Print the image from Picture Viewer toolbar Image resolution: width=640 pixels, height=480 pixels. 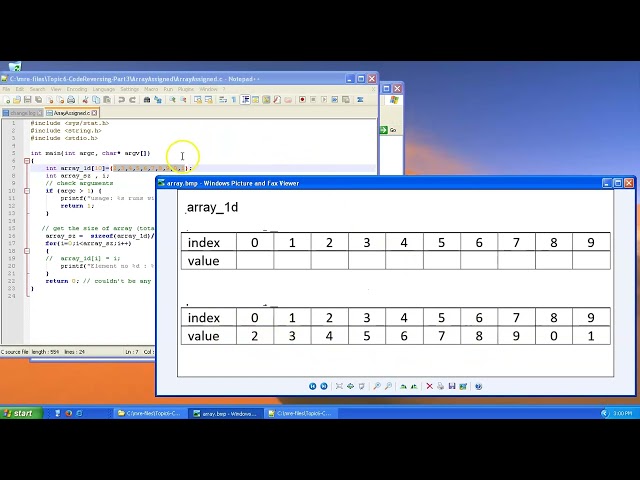pos(440,386)
